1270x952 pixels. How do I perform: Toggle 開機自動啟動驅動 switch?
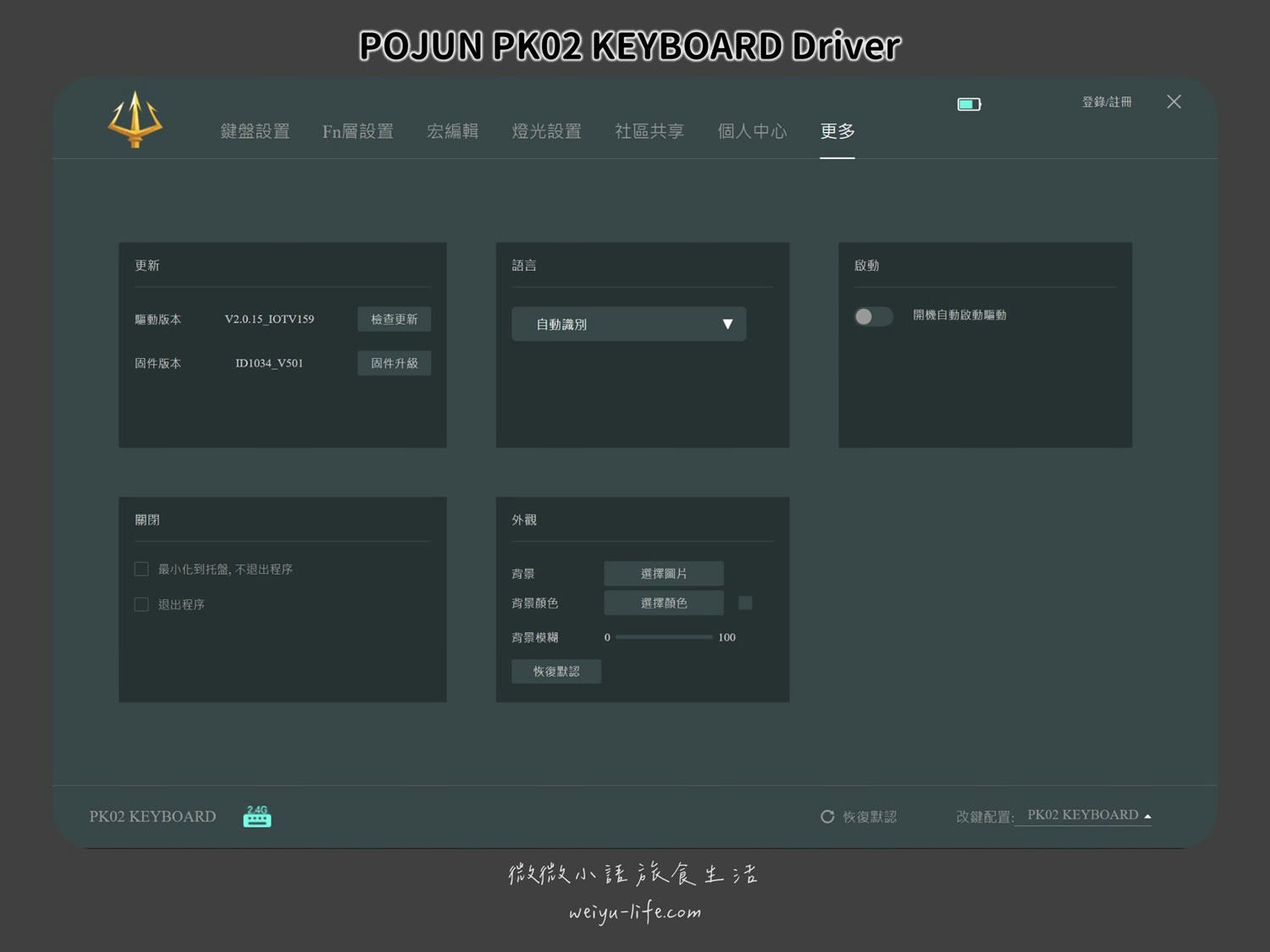point(873,316)
